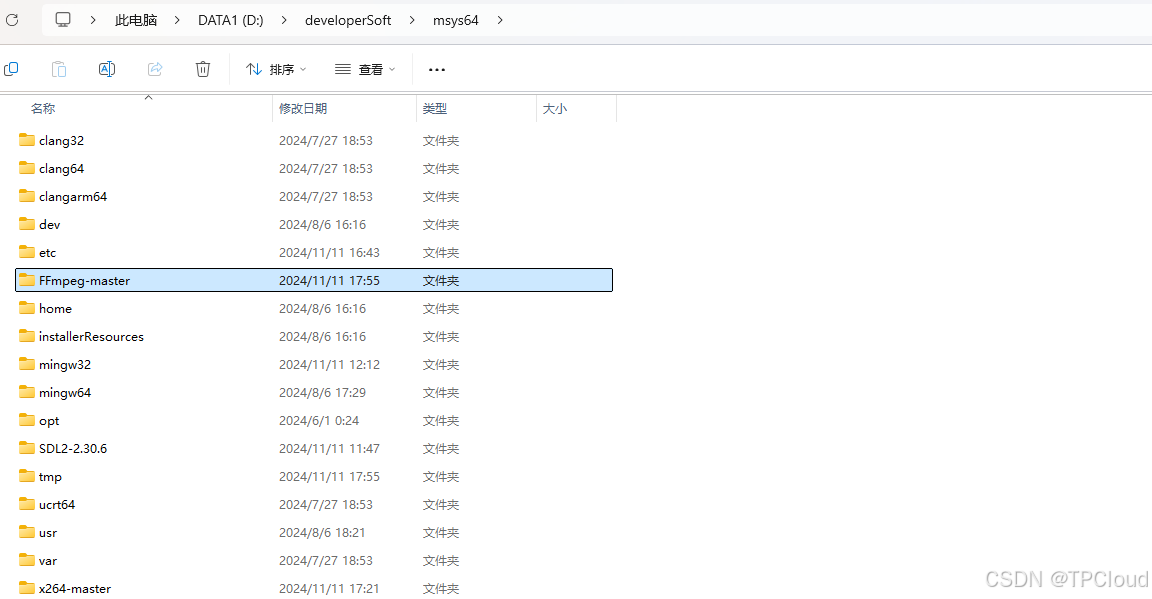Go to 此电脑 in breadcrumb path
1152x599 pixels.
[x=136, y=21]
